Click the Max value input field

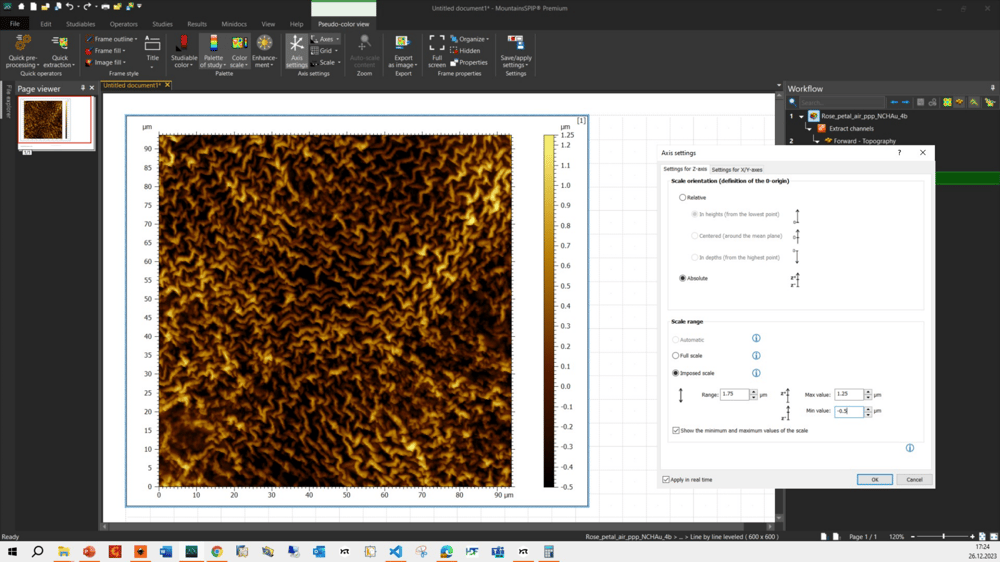click(849, 394)
